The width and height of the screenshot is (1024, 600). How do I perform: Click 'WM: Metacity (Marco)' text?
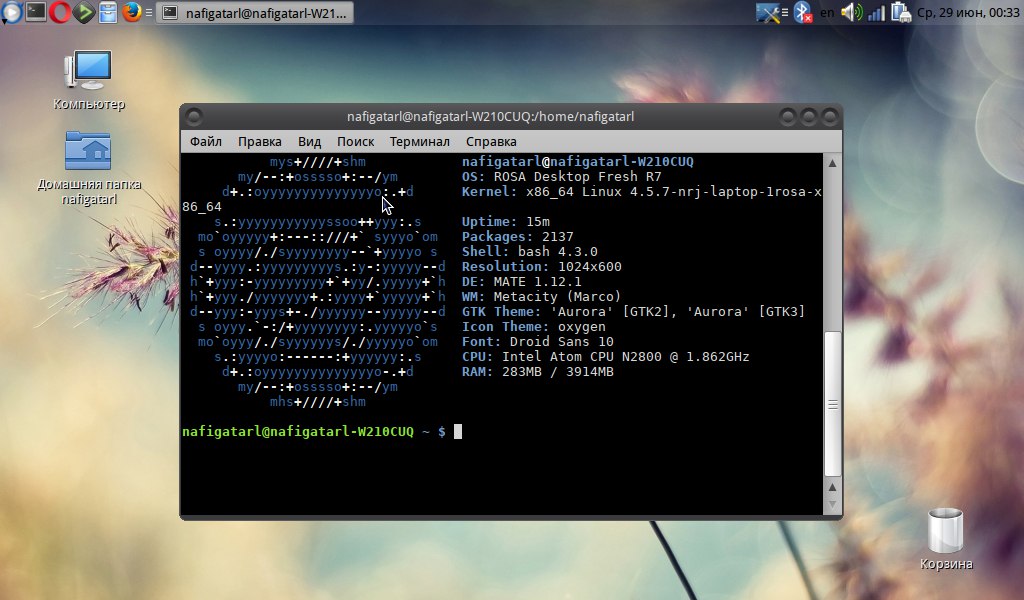click(541, 296)
